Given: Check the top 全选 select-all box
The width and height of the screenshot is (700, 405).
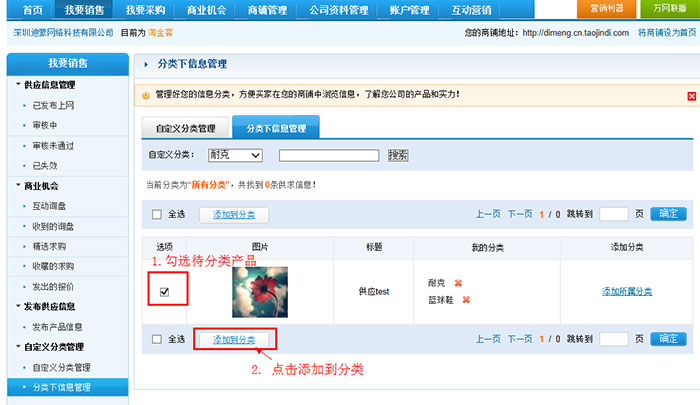Looking at the screenshot, I should 156,214.
